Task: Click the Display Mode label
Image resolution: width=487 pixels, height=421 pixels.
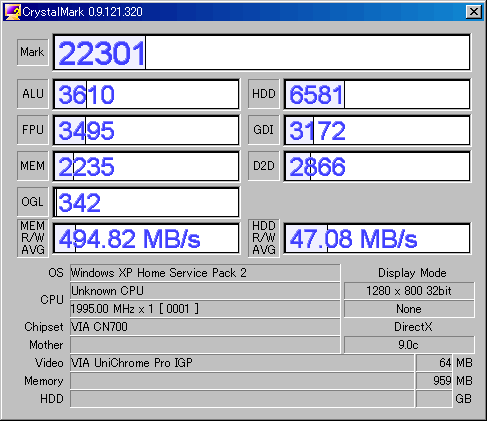Action: tap(412, 273)
